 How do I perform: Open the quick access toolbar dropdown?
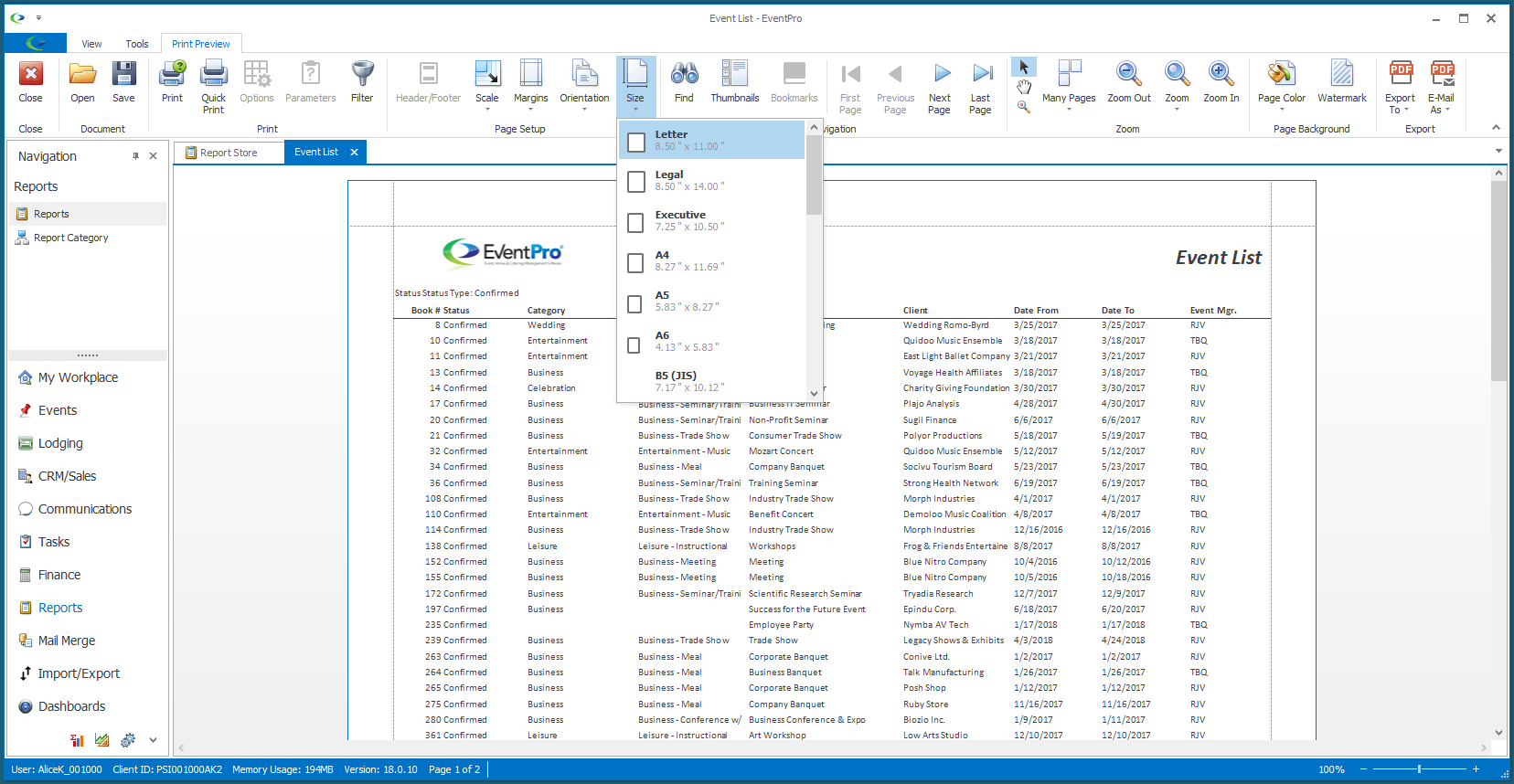(x=39, y=17)
